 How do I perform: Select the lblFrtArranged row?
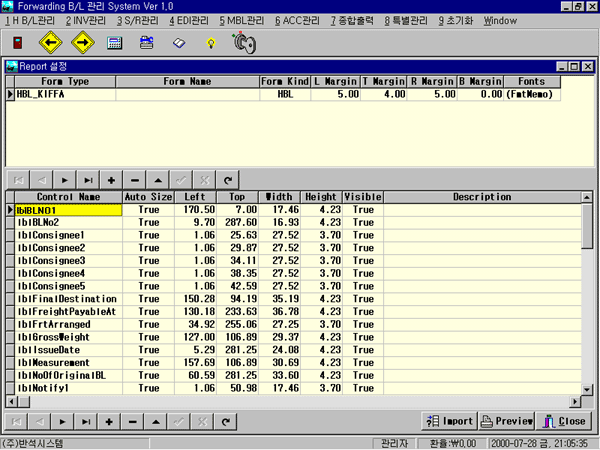click(x=294, y=324)
